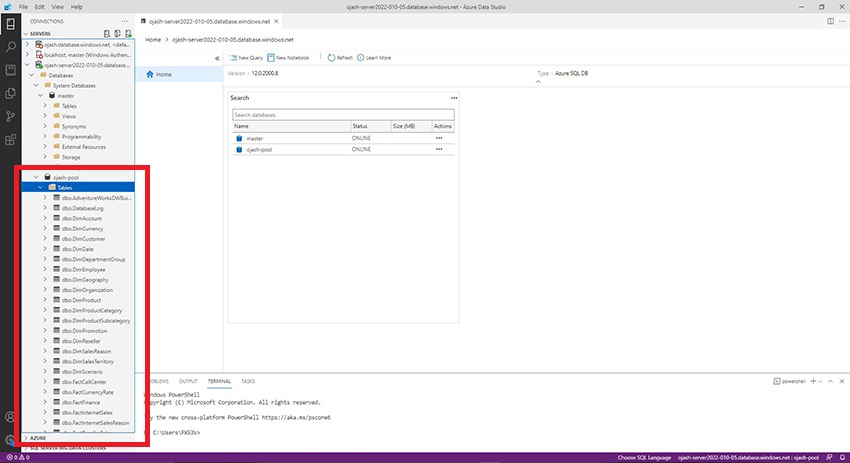Collapse the Databases folder
850x463 pixels.
coord(31,75)
